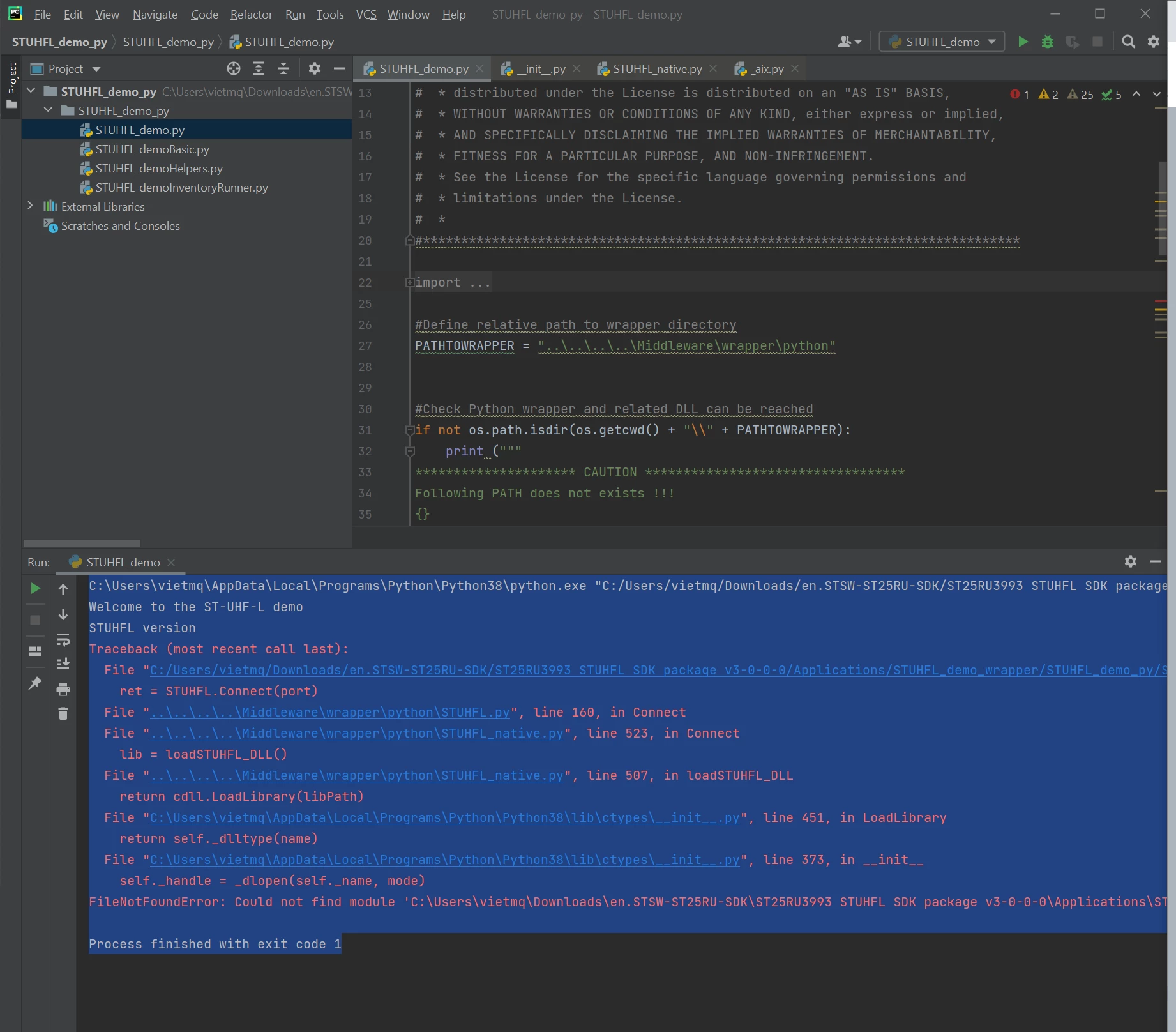Click the editor vertical scrollbar thumb
The width and height of the screenshot is (1176, 1032).
[1162, 208]
